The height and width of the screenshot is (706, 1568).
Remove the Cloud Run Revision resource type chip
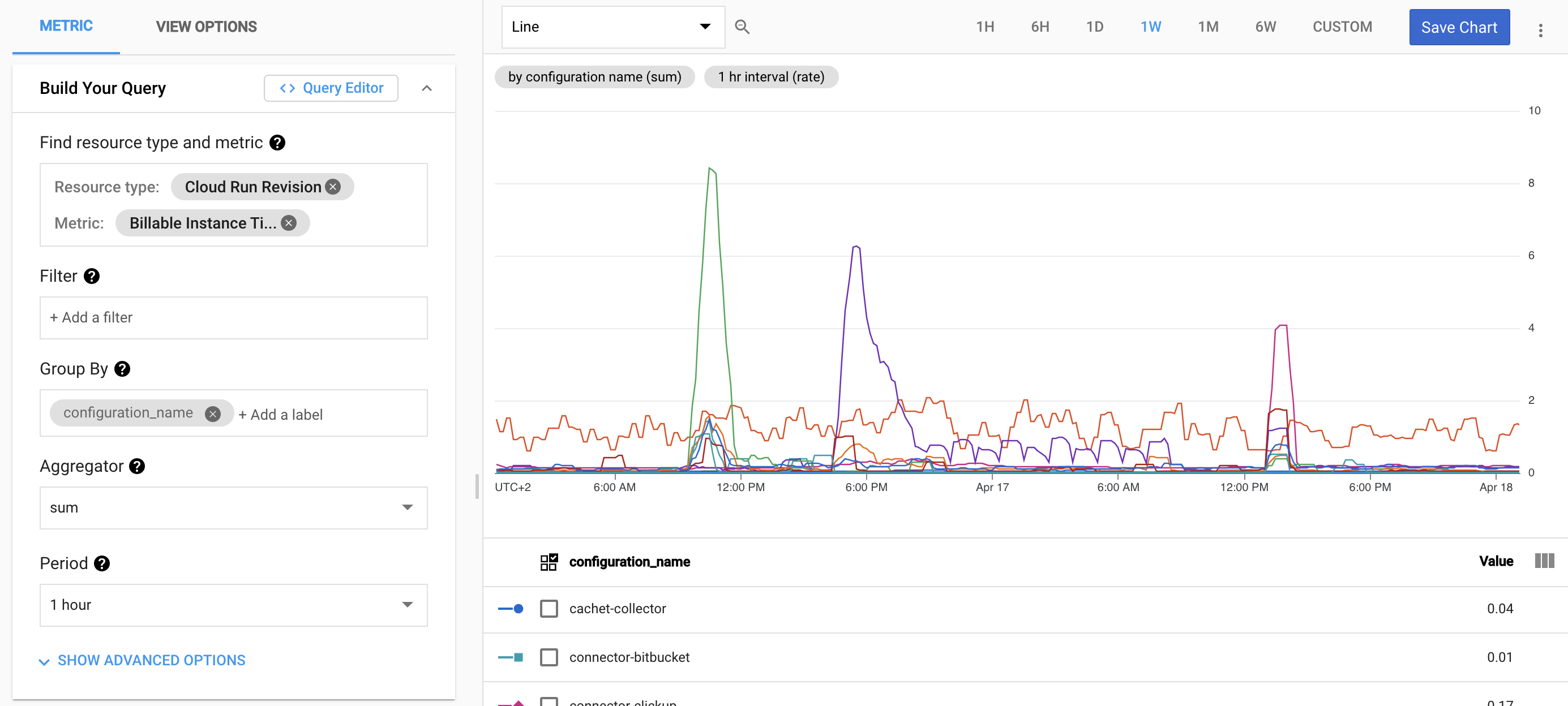(333, 187)
